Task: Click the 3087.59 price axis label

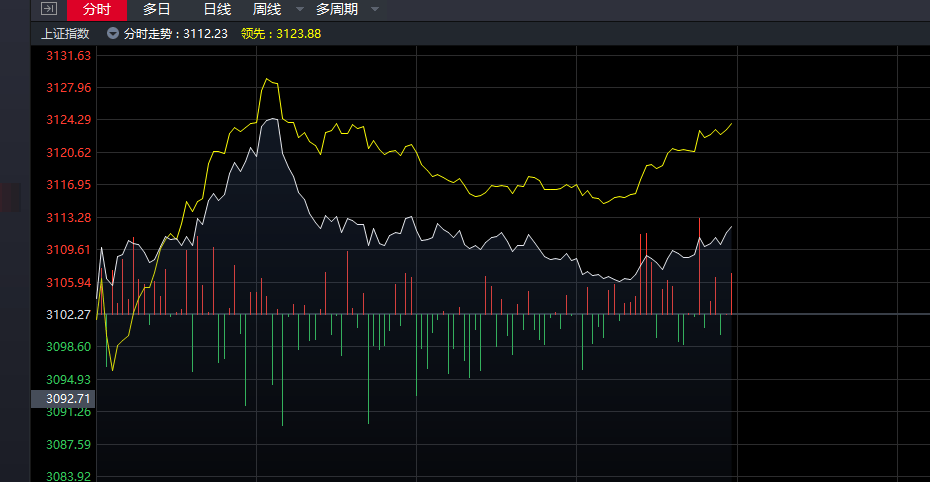Action: [x=69, y=444]
